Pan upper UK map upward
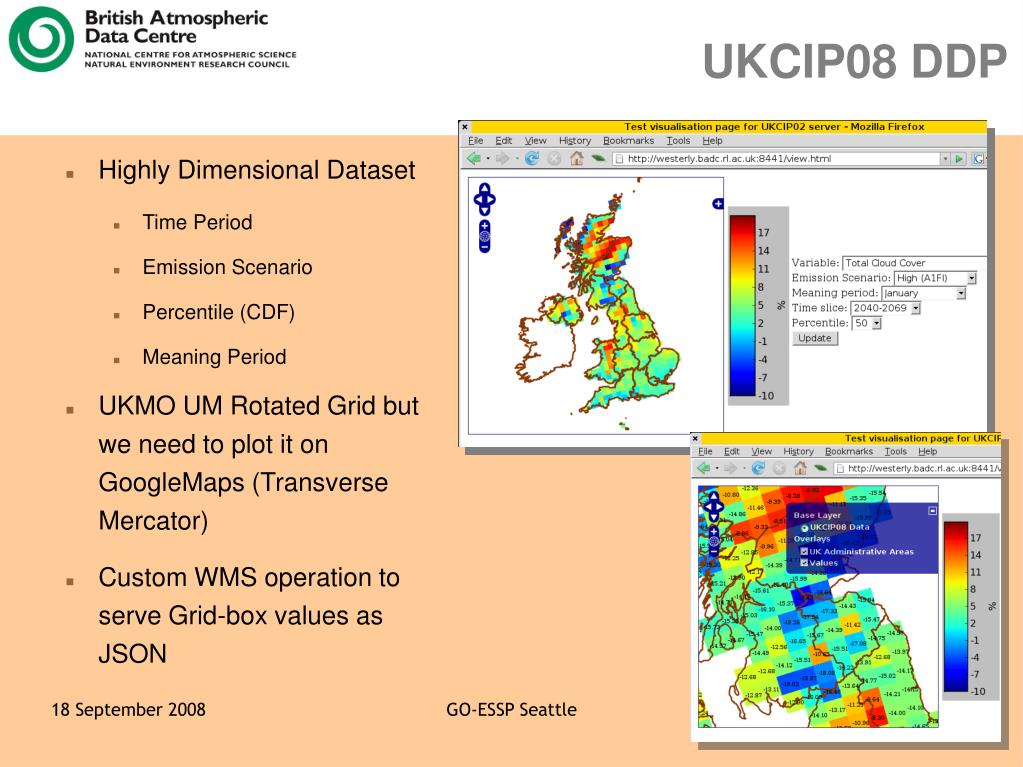The width and height of the screenshot is (1023, 767). point(485,188)
